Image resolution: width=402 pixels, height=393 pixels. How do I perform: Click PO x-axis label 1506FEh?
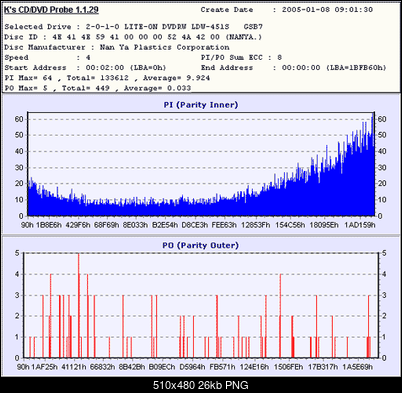(289, 367)
